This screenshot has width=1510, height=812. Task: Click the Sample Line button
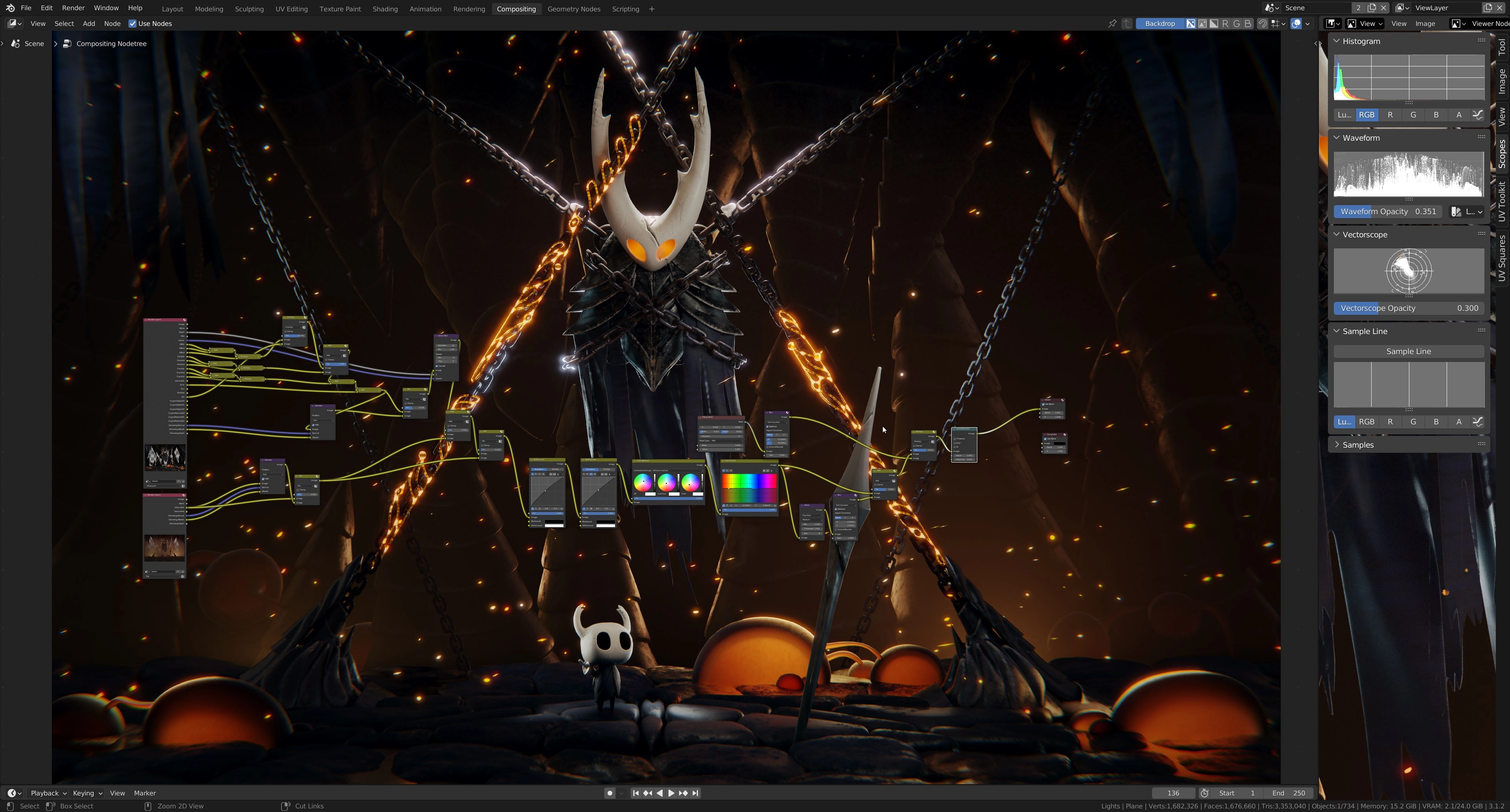1408,351
